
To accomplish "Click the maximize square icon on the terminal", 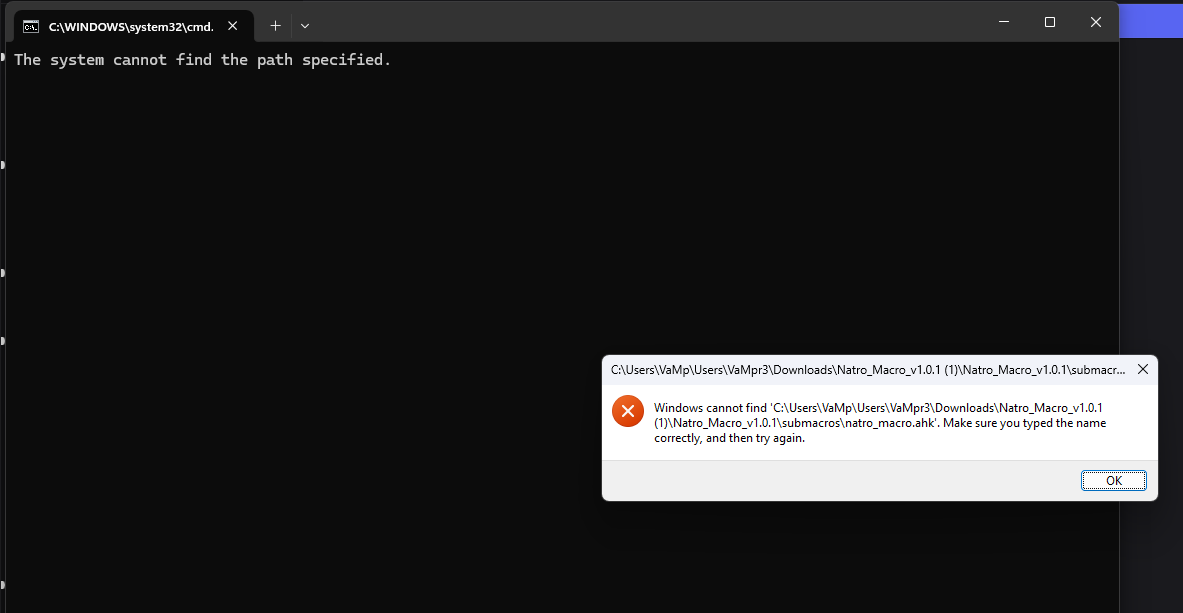I will [x=1049, y=21].
